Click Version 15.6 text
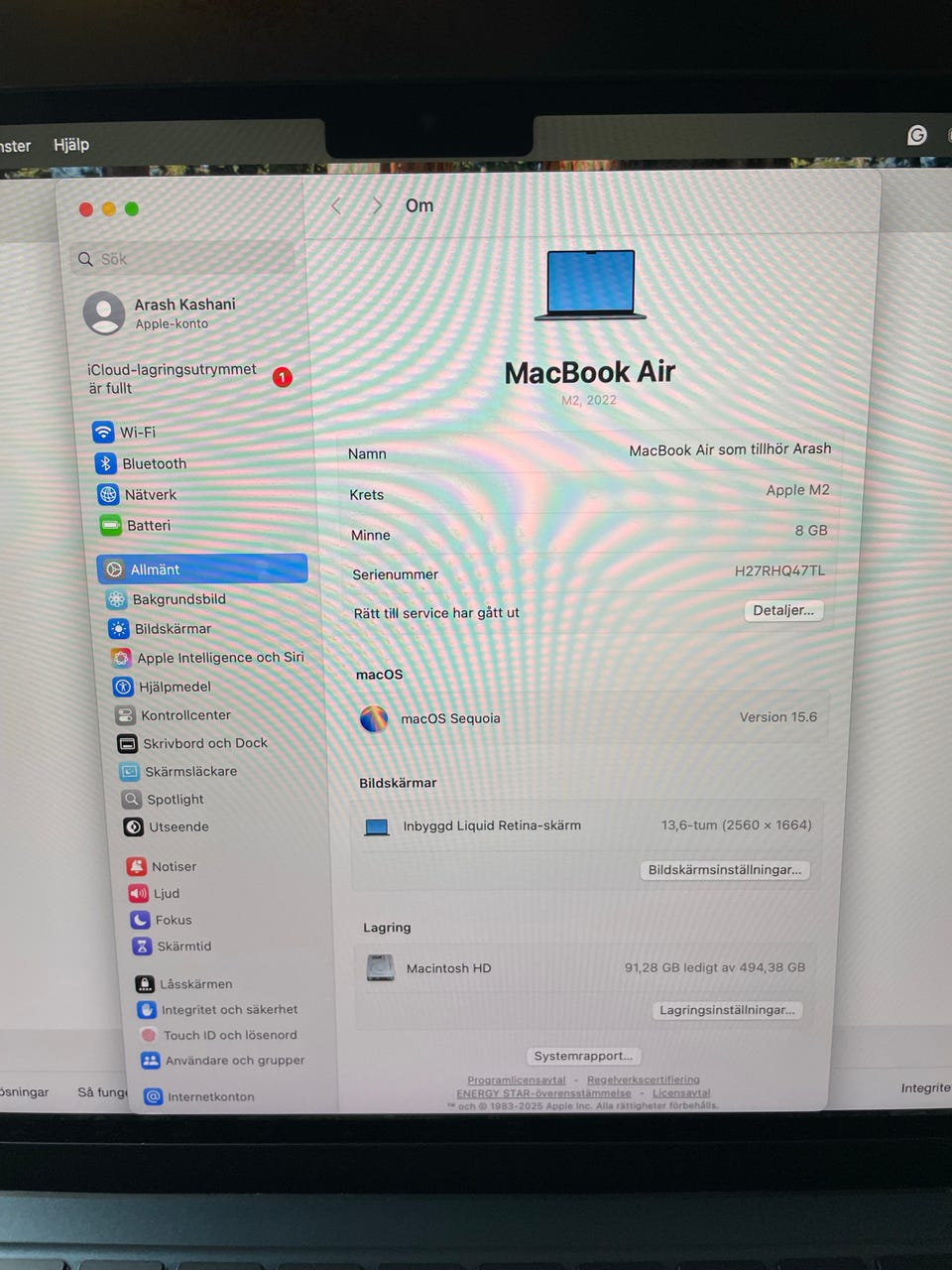The image size is (952, 1270). click(778, 717)
